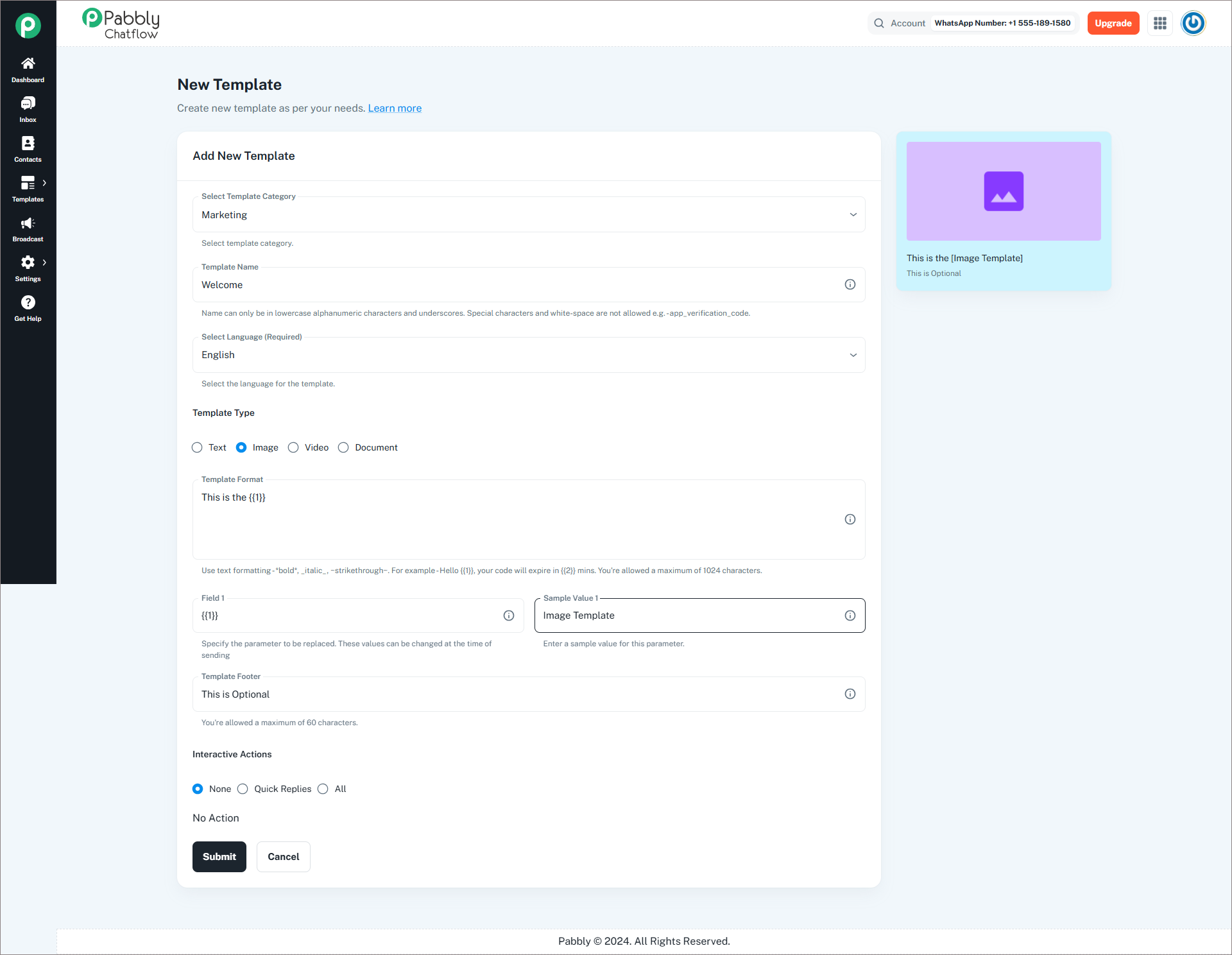Go to Contacts in the sidebar
The image size is (1232, 955).
coord(28,150)
